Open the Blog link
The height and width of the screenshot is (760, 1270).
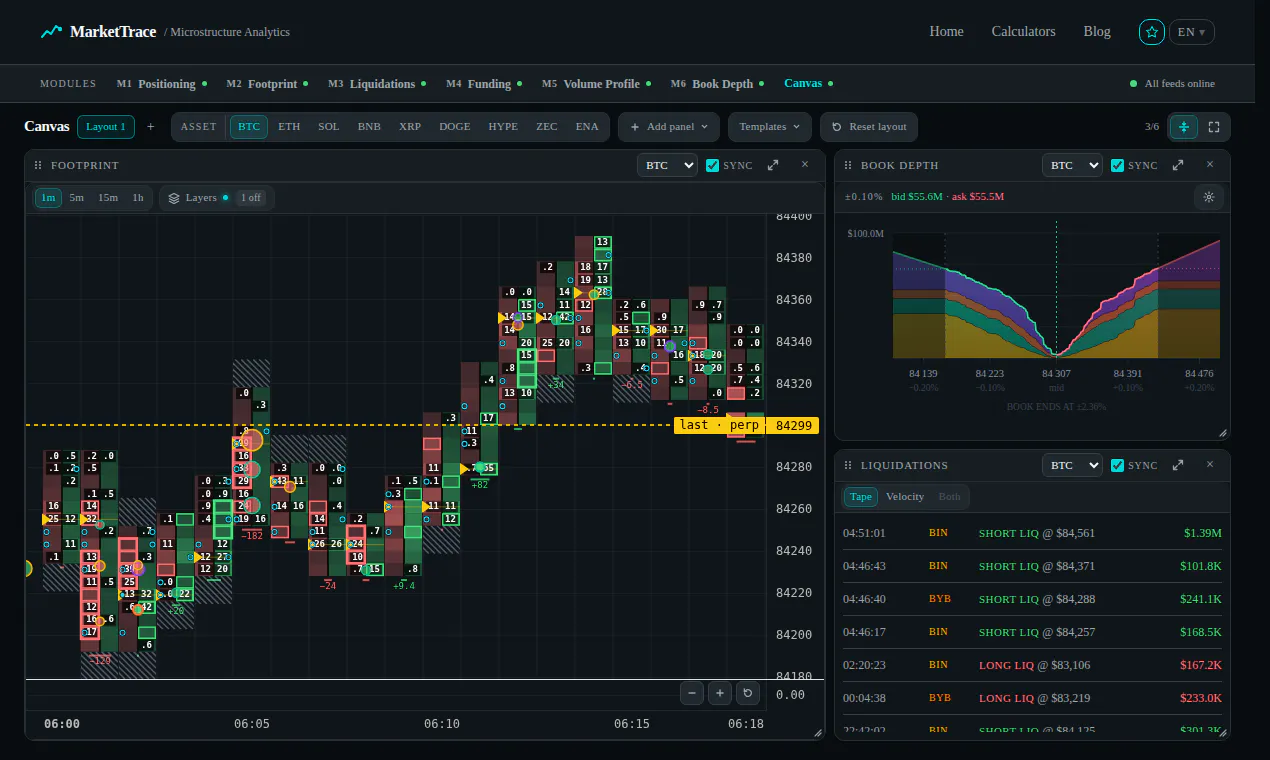1097,32
